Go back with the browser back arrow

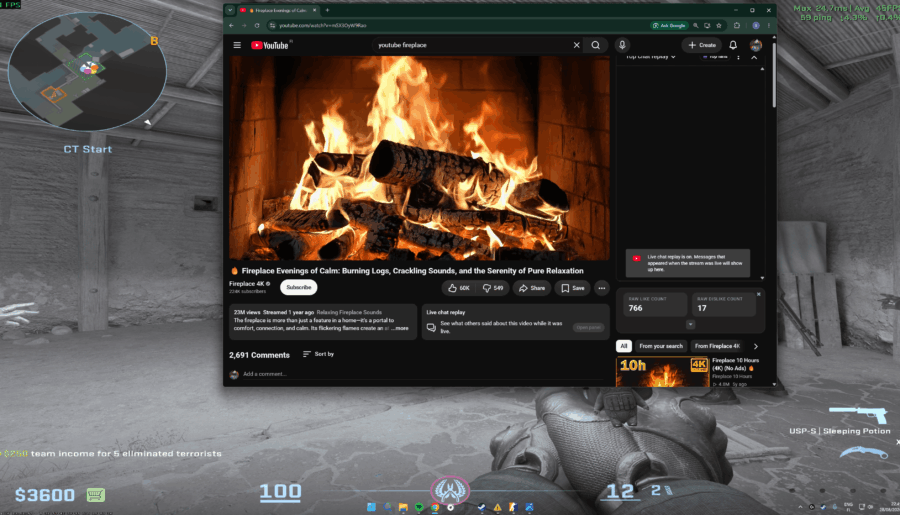coord(231,25)
